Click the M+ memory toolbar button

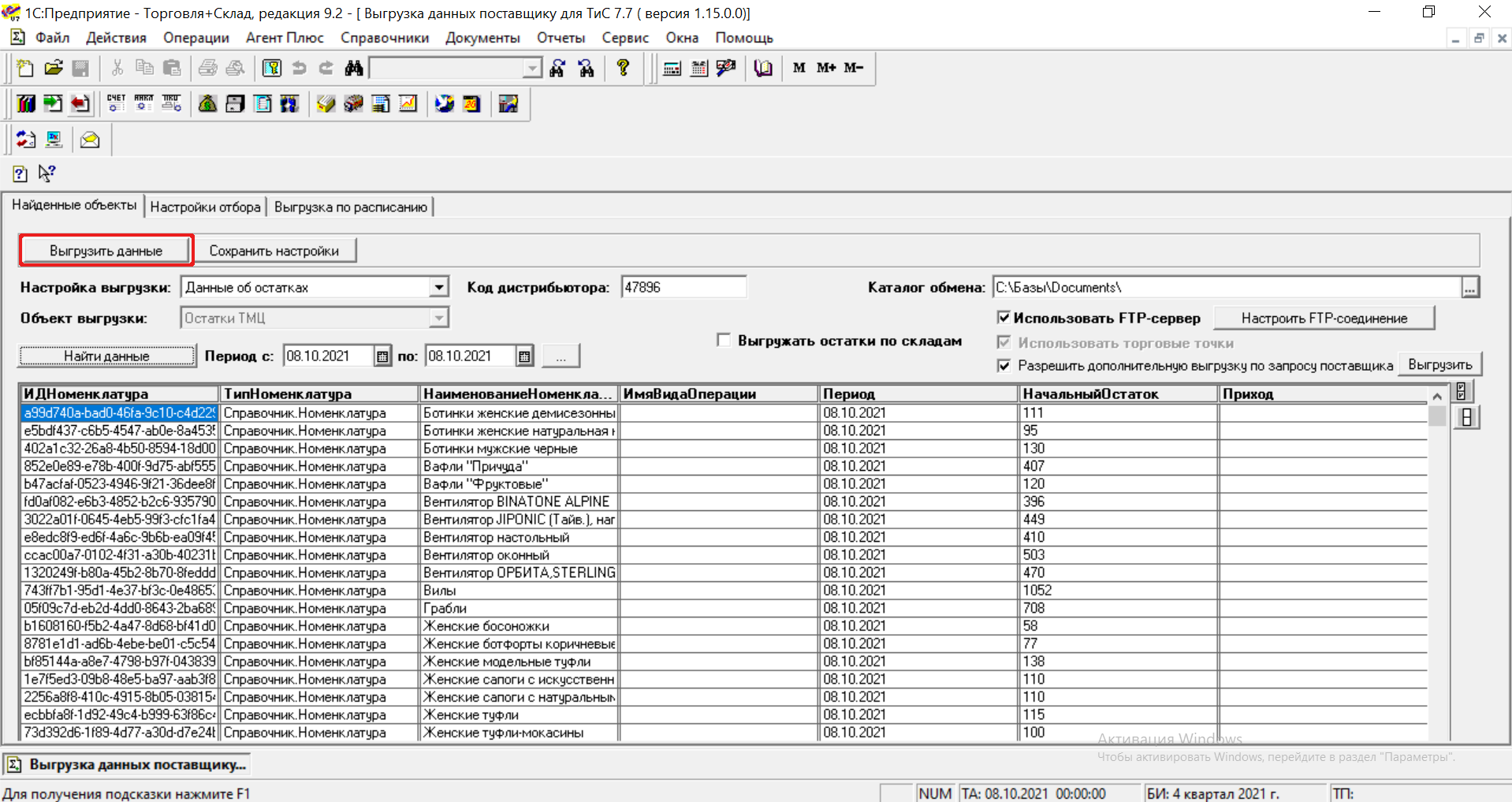click(825, 69)
